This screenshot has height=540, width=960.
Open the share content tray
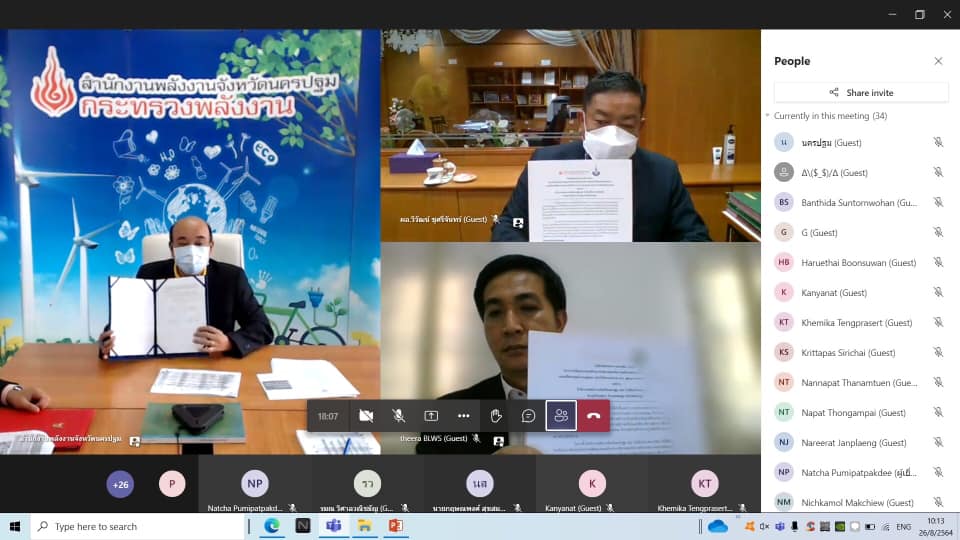(x=431, y=416)
